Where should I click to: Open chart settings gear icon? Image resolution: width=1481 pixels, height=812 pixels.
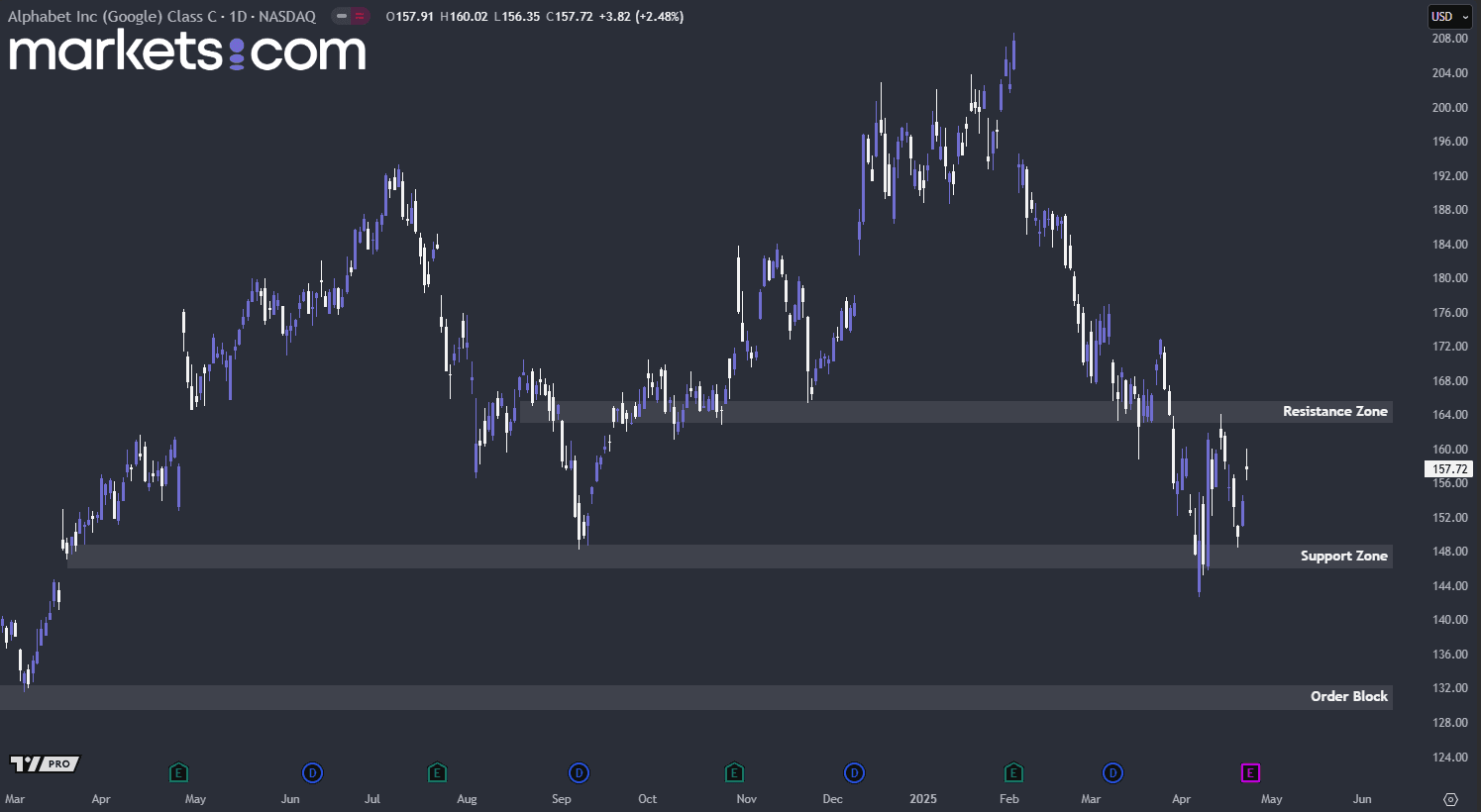point(1451,799)
